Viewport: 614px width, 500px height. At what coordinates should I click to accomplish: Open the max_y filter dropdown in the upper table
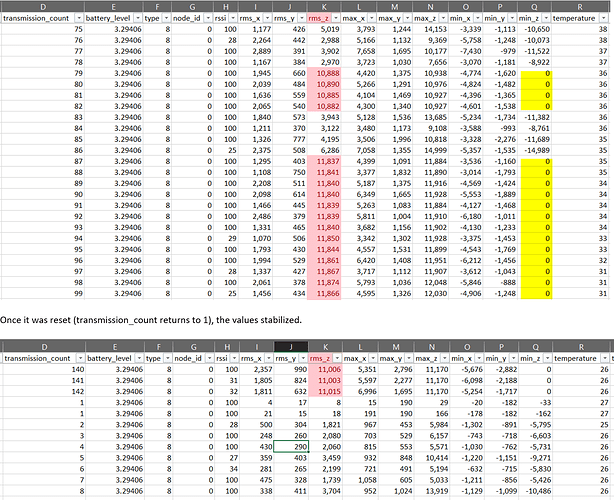[x=407, y=18]
